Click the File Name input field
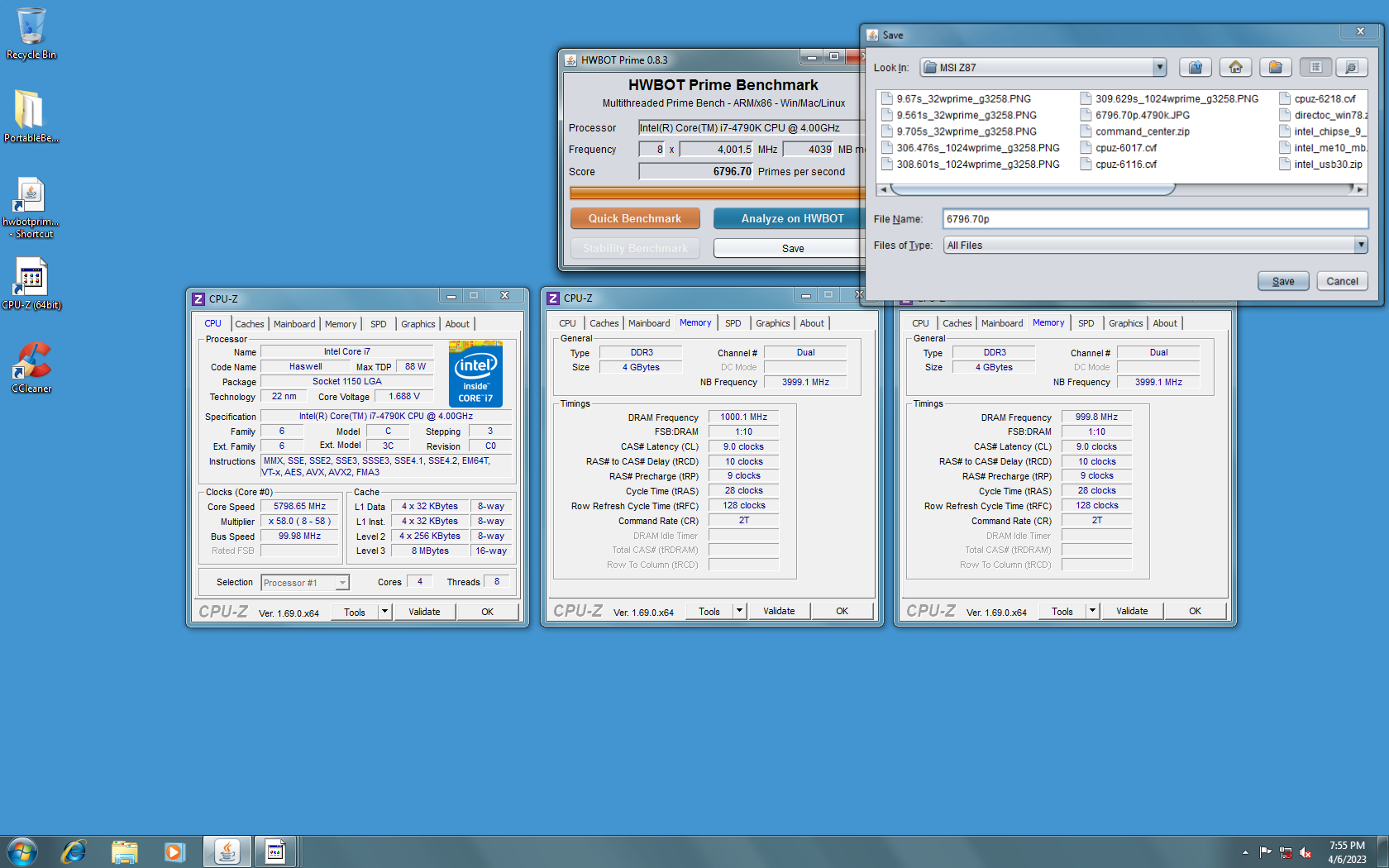 pyautogui.click(x=1155, y=219)
